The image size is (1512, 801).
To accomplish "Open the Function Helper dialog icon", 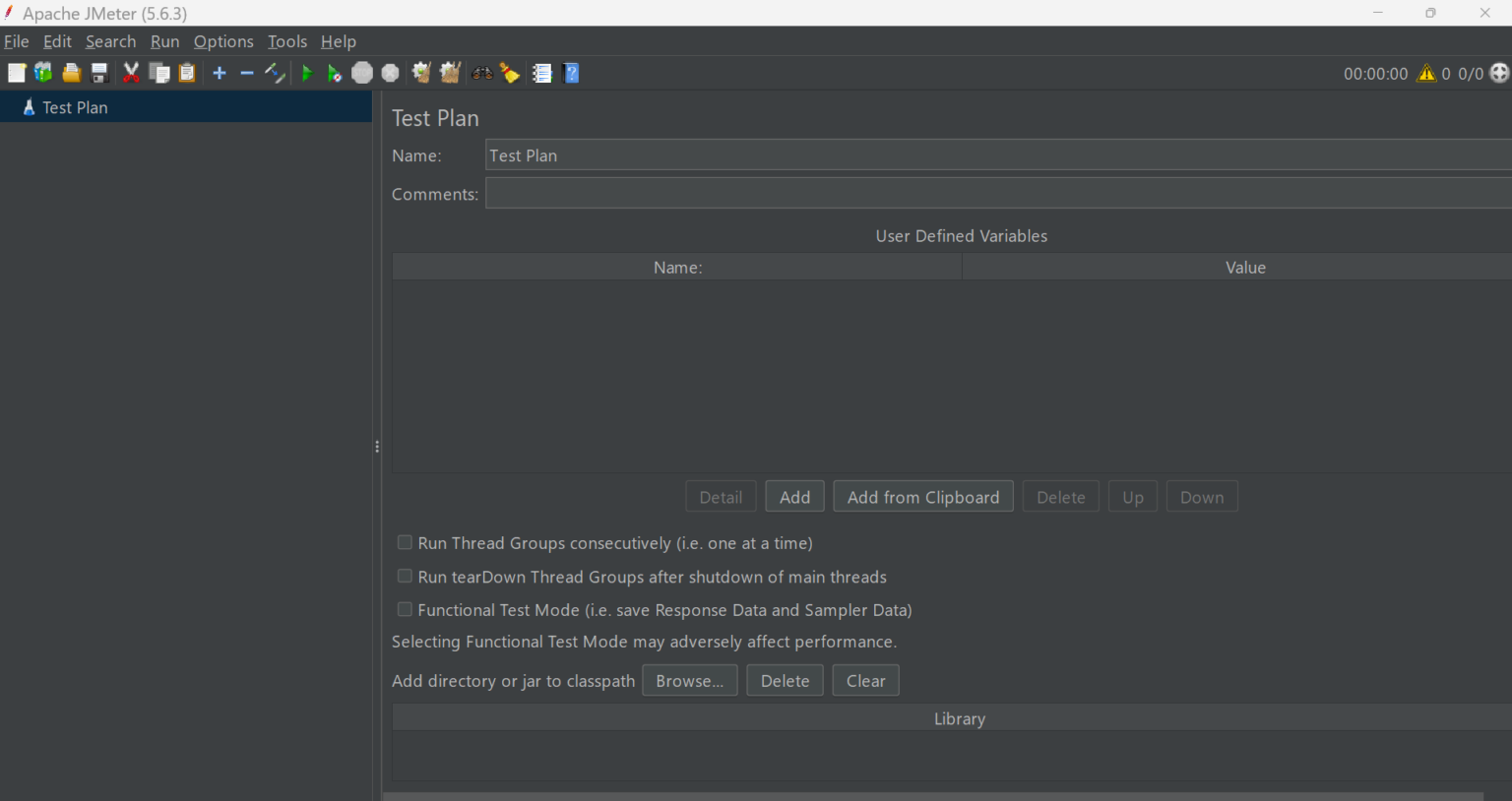I will pyautogui.click(x=541, y=72).
